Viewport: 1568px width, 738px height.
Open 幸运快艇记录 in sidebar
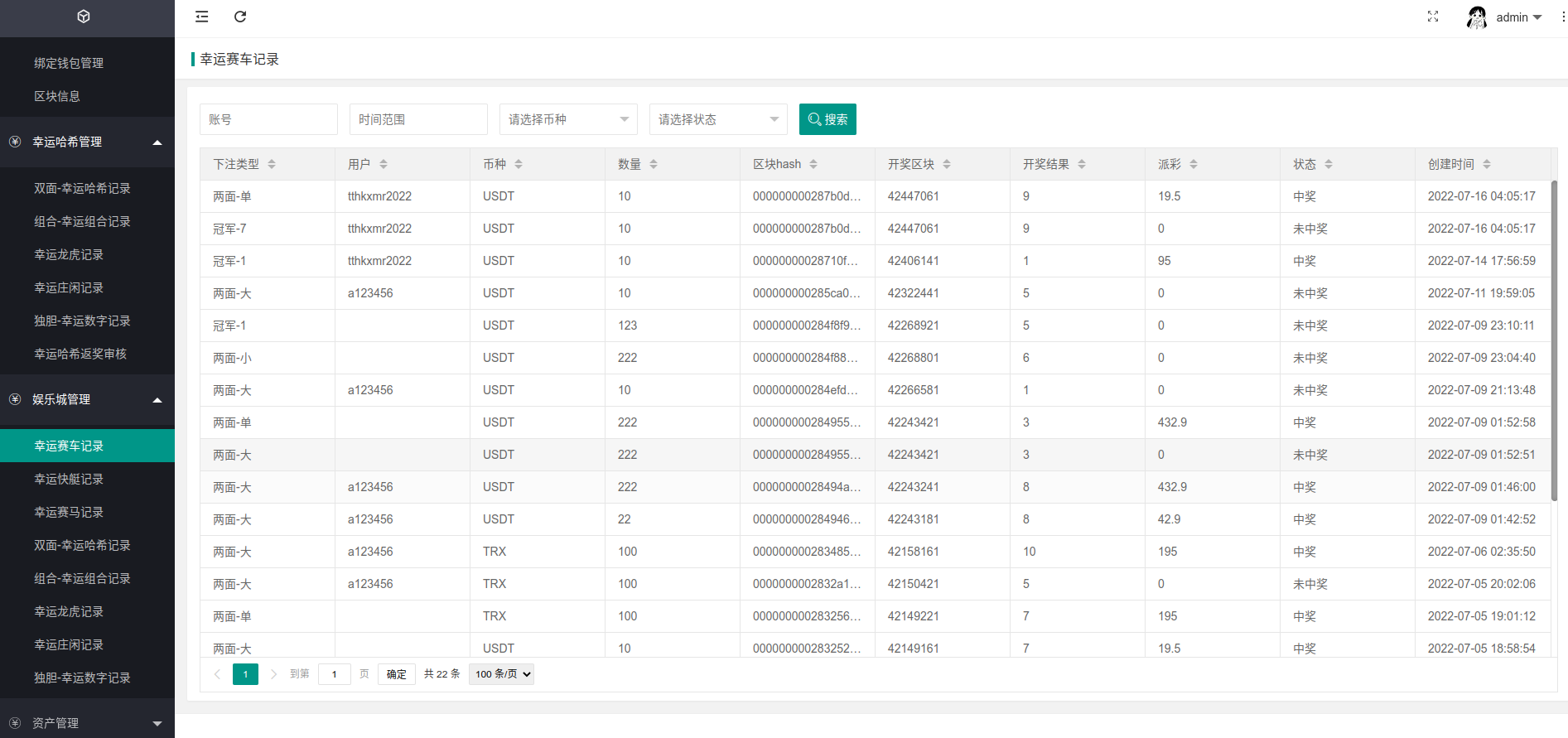tap(69, 479)
